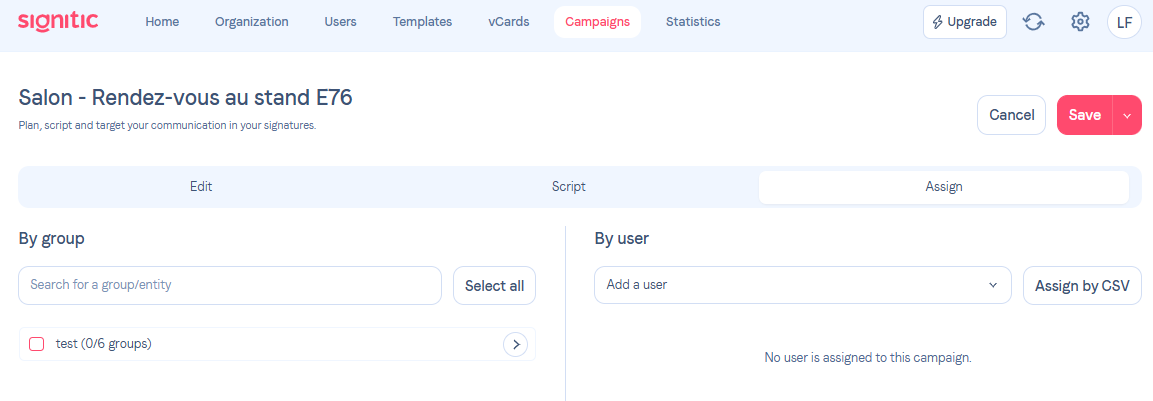Open the Templates section
This screenshot has width=1153, height=401.
[x=422, y=22]
